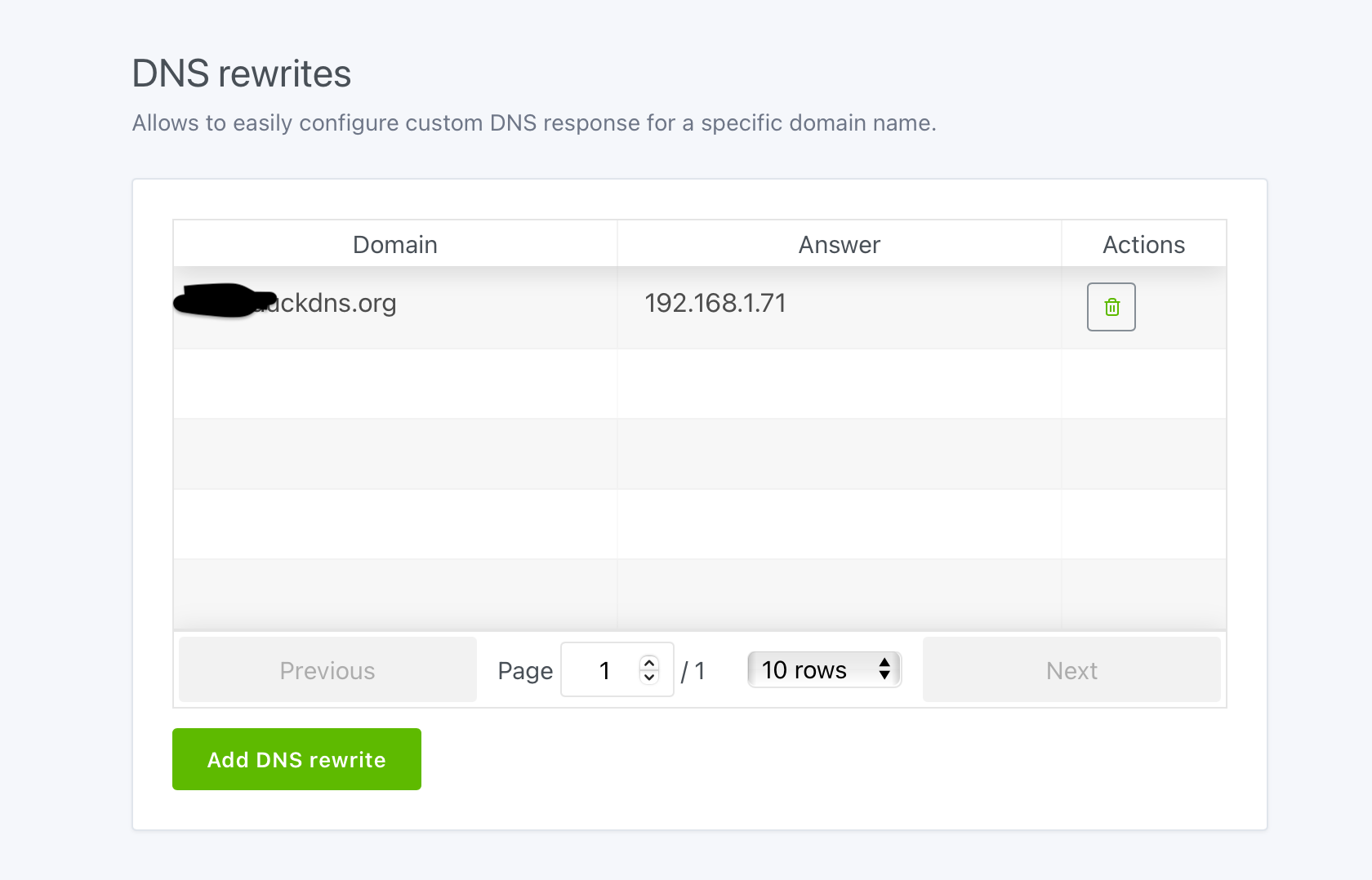Click the DNS rewrites description text

click(534, 123)
